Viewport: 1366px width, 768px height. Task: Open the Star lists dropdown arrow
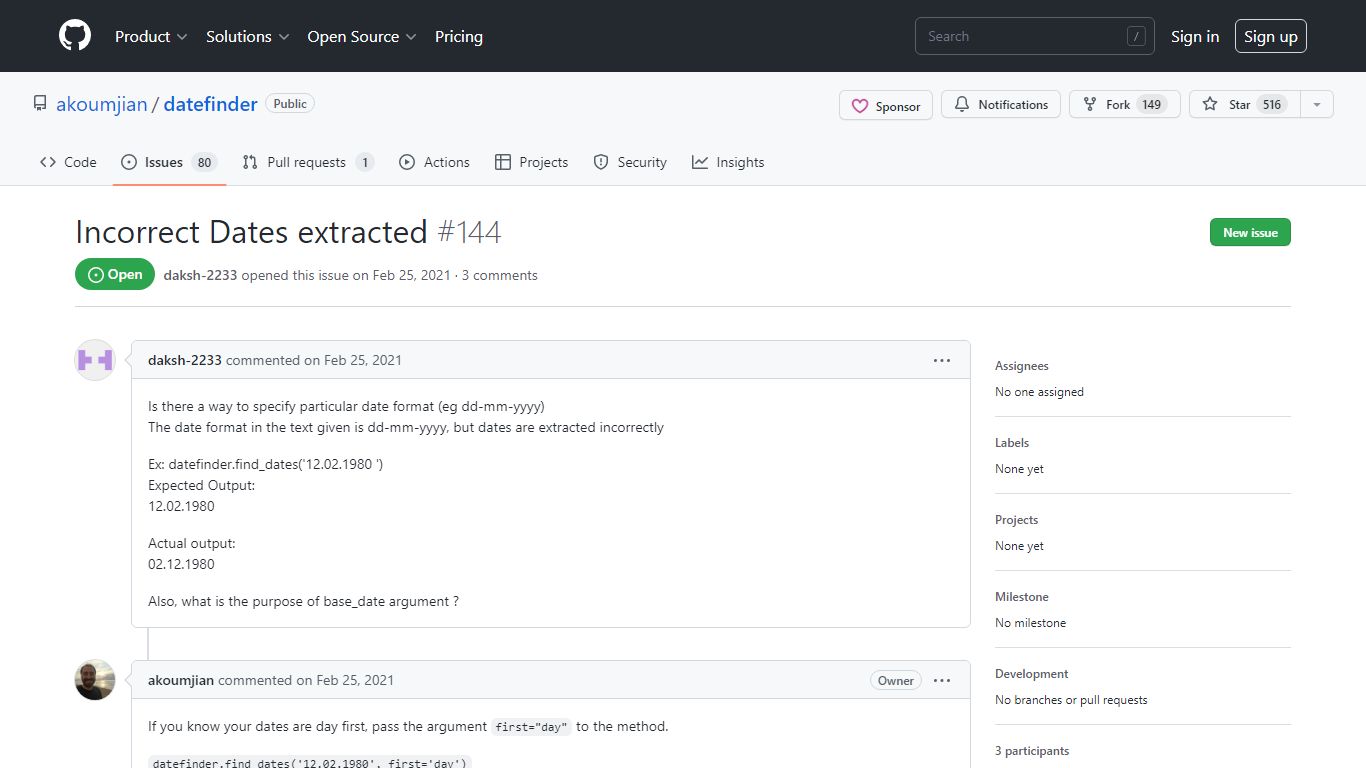[1317, 104]
